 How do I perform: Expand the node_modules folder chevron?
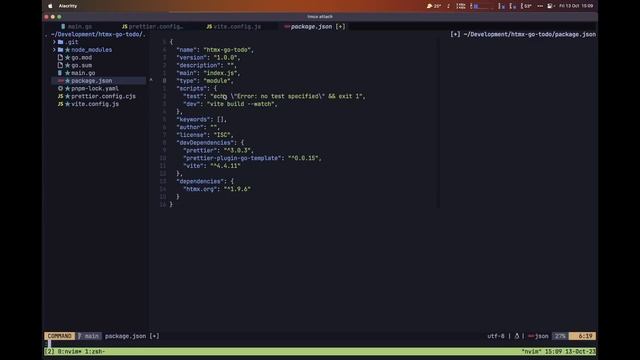(54, 50)
